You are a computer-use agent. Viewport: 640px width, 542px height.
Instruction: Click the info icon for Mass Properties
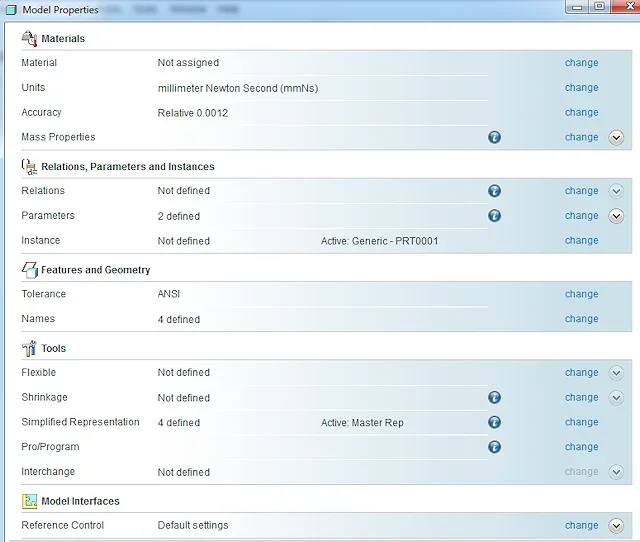[494, 138]
